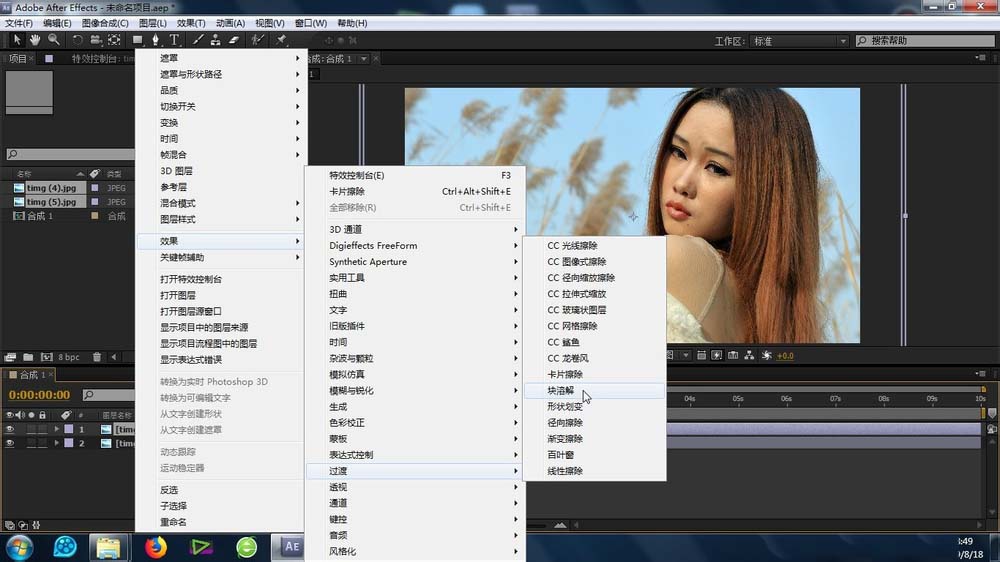Expand the 图层样式 submenu

[222, 219]
